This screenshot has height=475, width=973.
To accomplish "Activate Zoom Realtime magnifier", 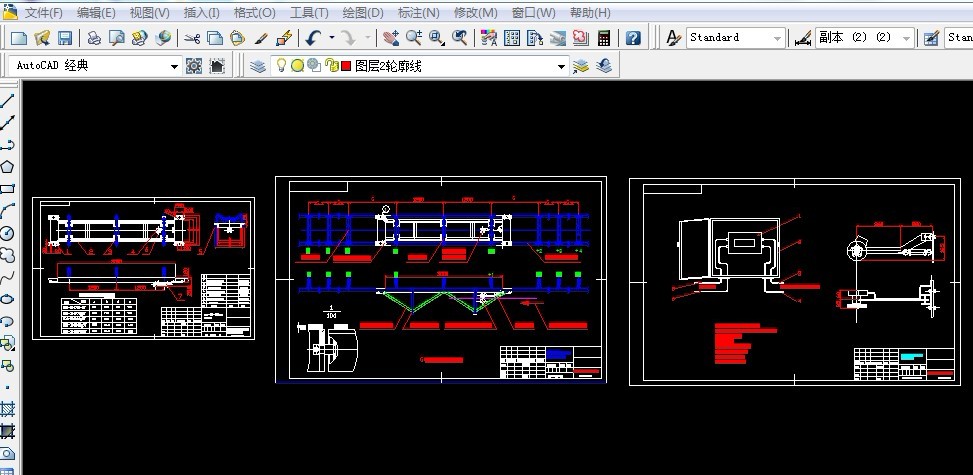I will 414,38.
